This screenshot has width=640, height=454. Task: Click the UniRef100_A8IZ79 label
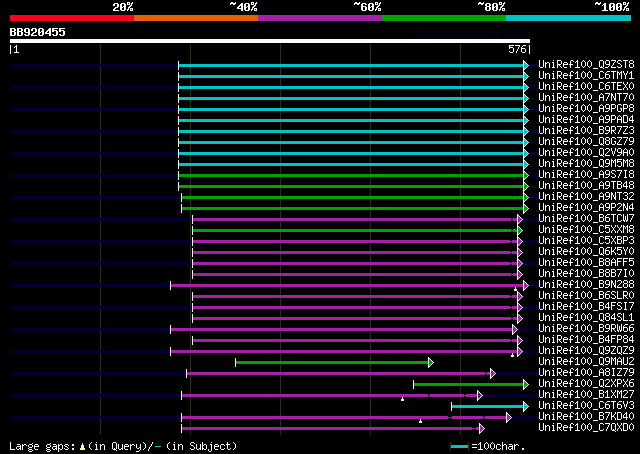(586, 373)
